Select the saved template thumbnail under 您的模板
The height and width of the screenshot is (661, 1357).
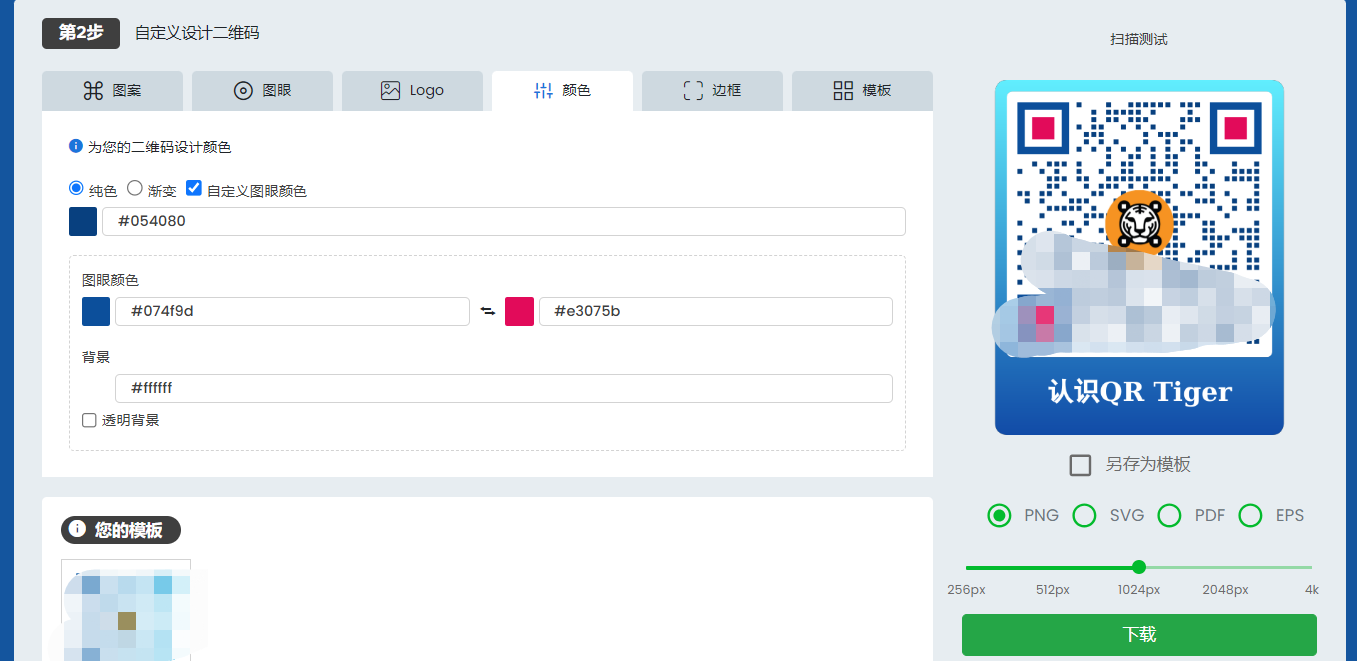click(x=126, y=610)
